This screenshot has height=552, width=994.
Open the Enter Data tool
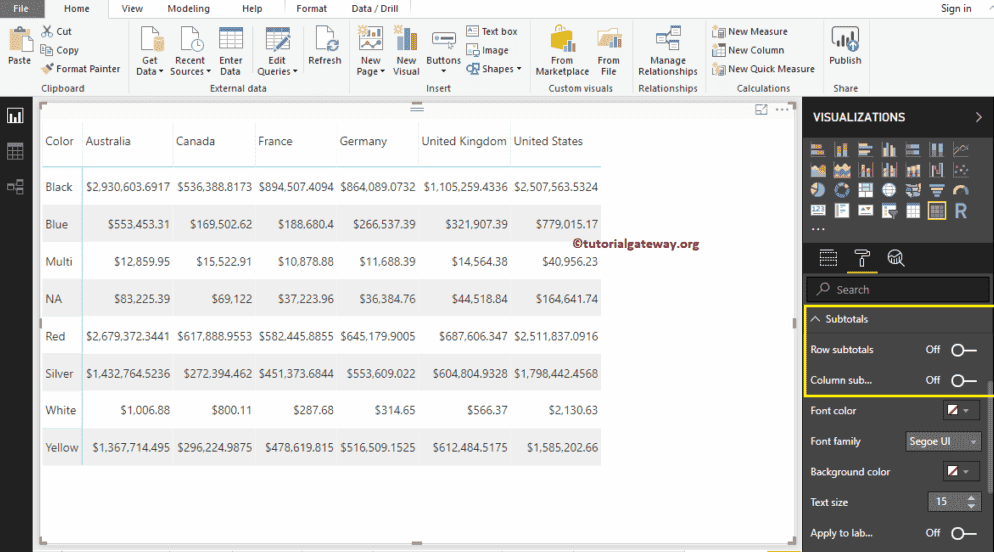click(231, 52)
